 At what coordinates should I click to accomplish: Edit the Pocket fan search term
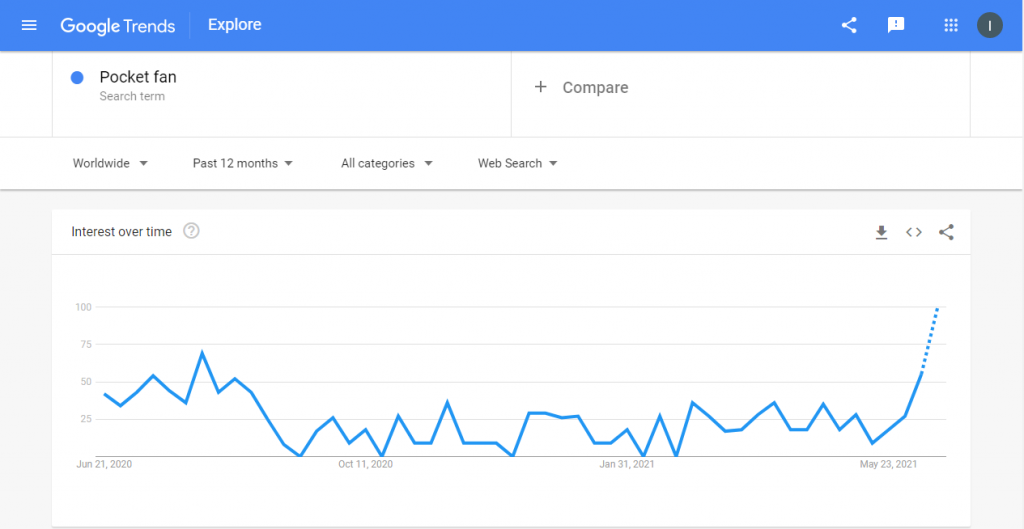click(x=138, y=77)
